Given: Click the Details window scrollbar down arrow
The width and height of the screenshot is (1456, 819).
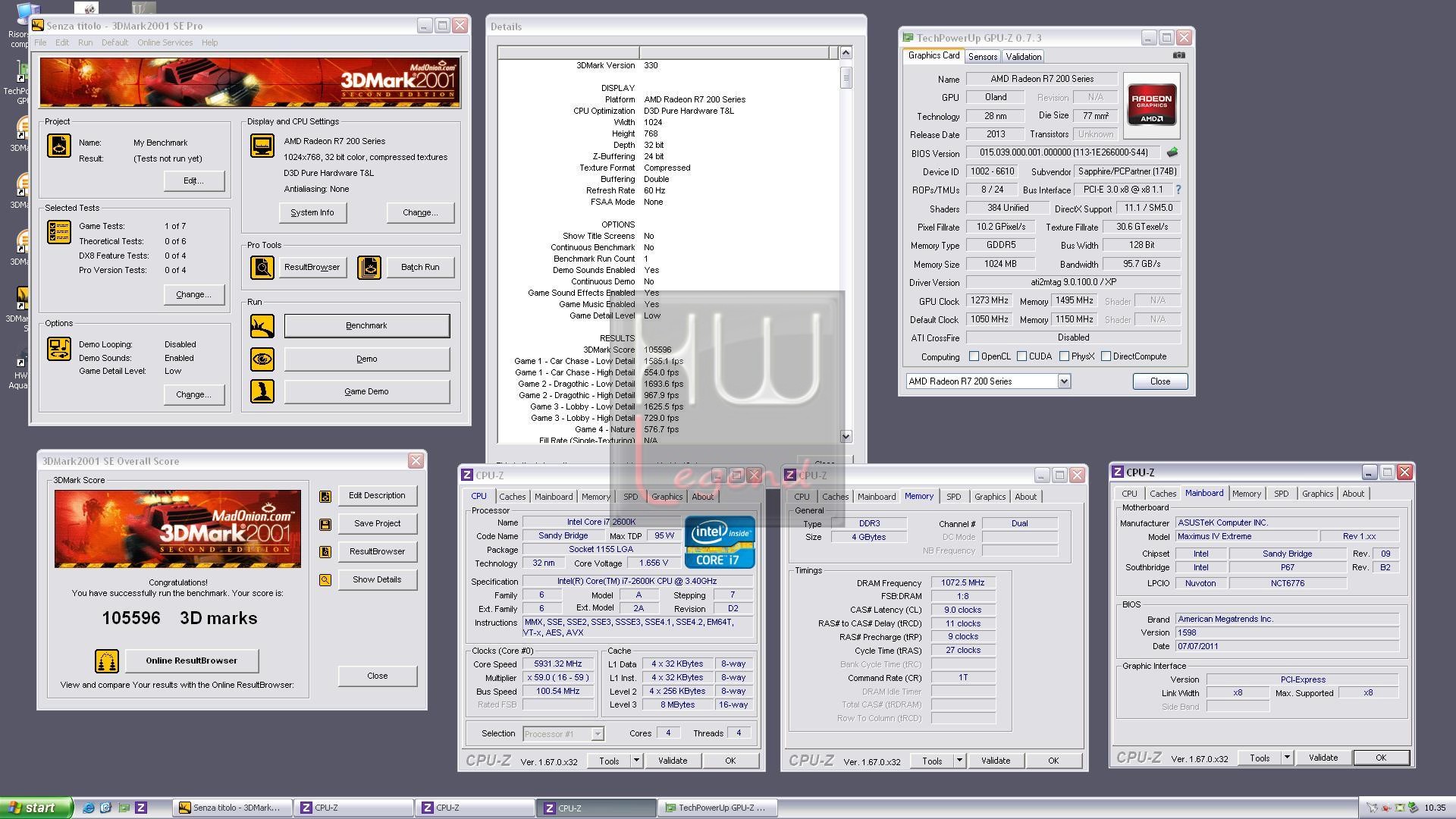Looking at the screenshot, I should 846,437.
